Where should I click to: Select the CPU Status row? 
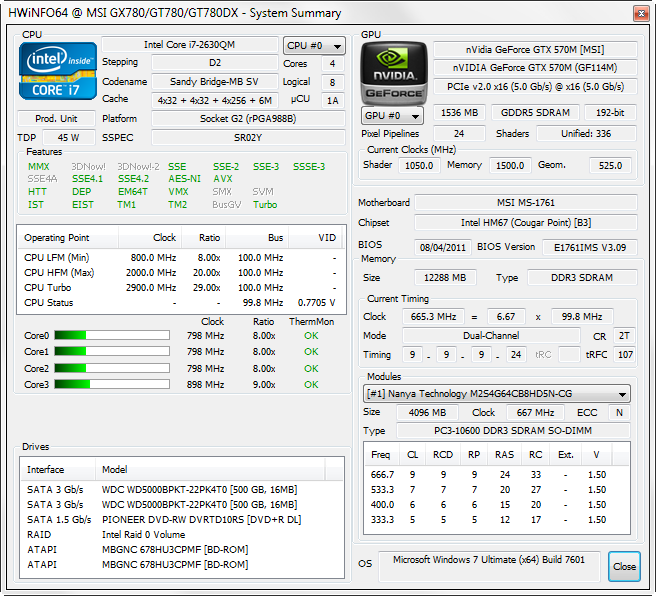(181, 303)
